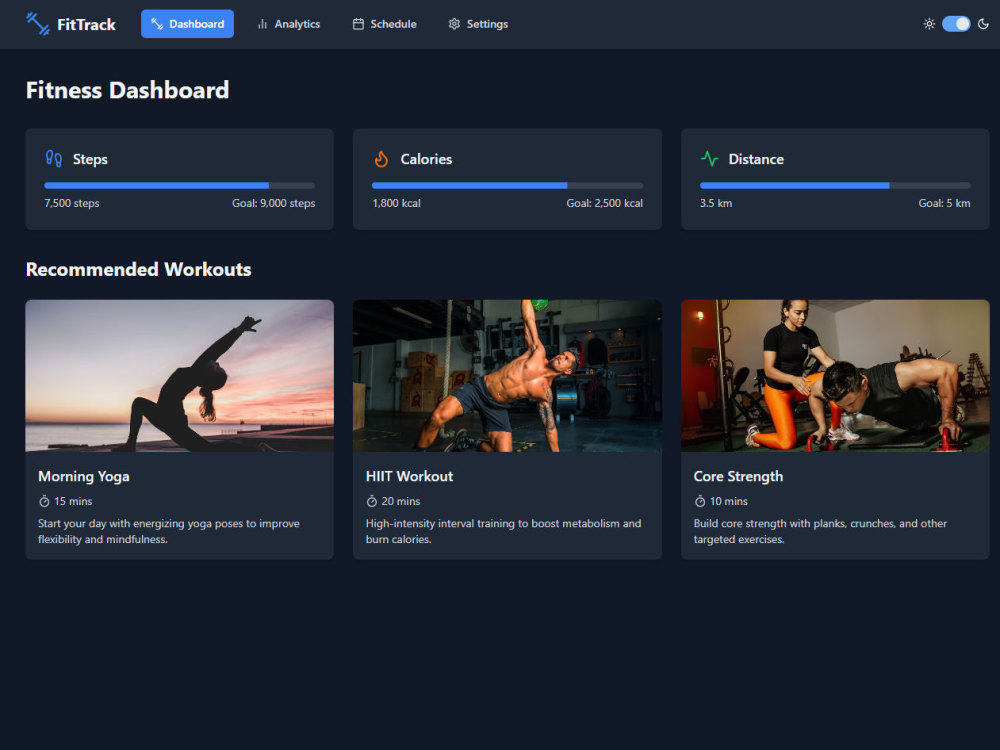
Task: Open the Dashboard tab
Action: [x=188, y=24]
